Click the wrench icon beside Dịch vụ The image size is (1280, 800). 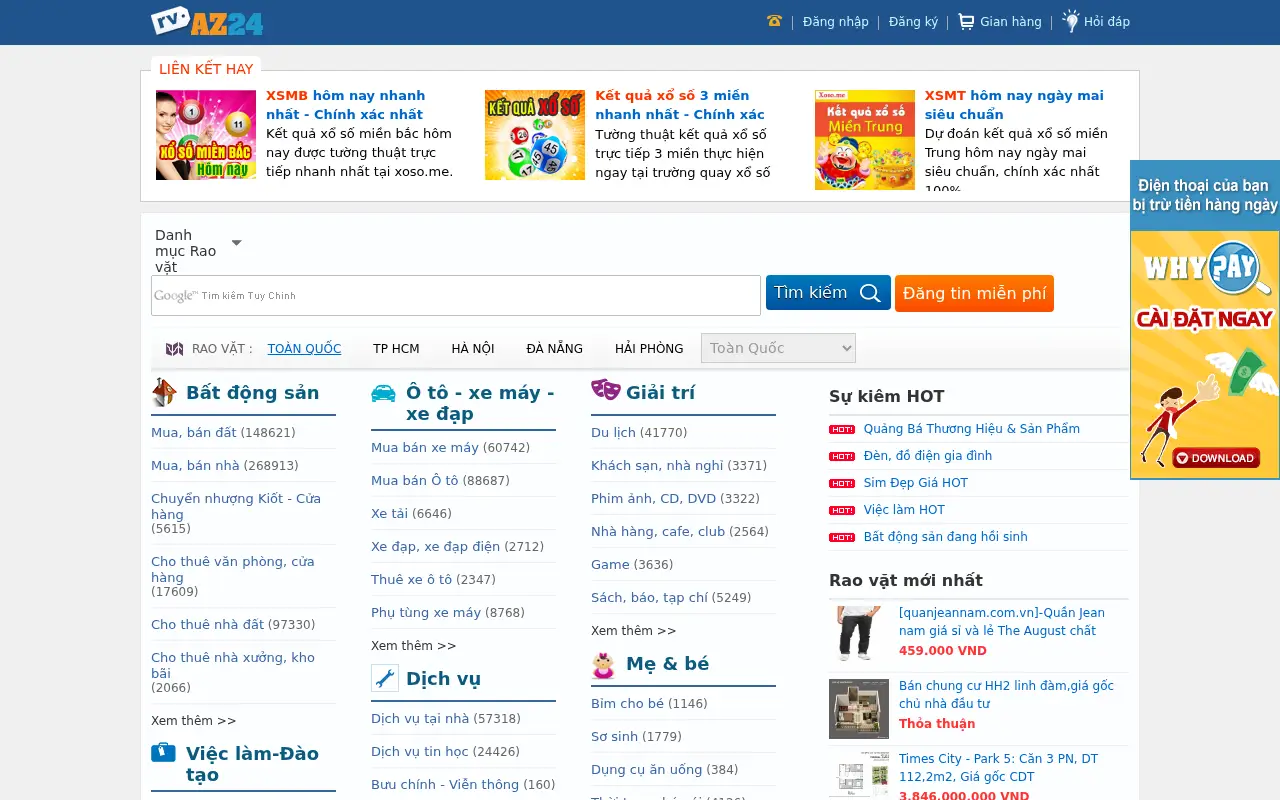[x=385, y=678]
